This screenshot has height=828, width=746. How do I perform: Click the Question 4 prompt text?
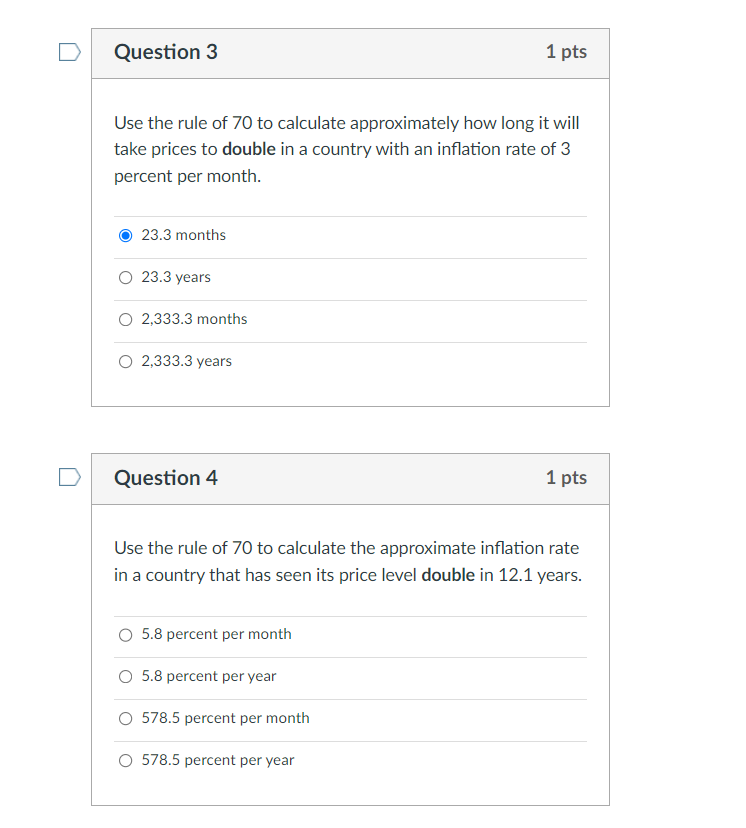[x=348, y=561]
